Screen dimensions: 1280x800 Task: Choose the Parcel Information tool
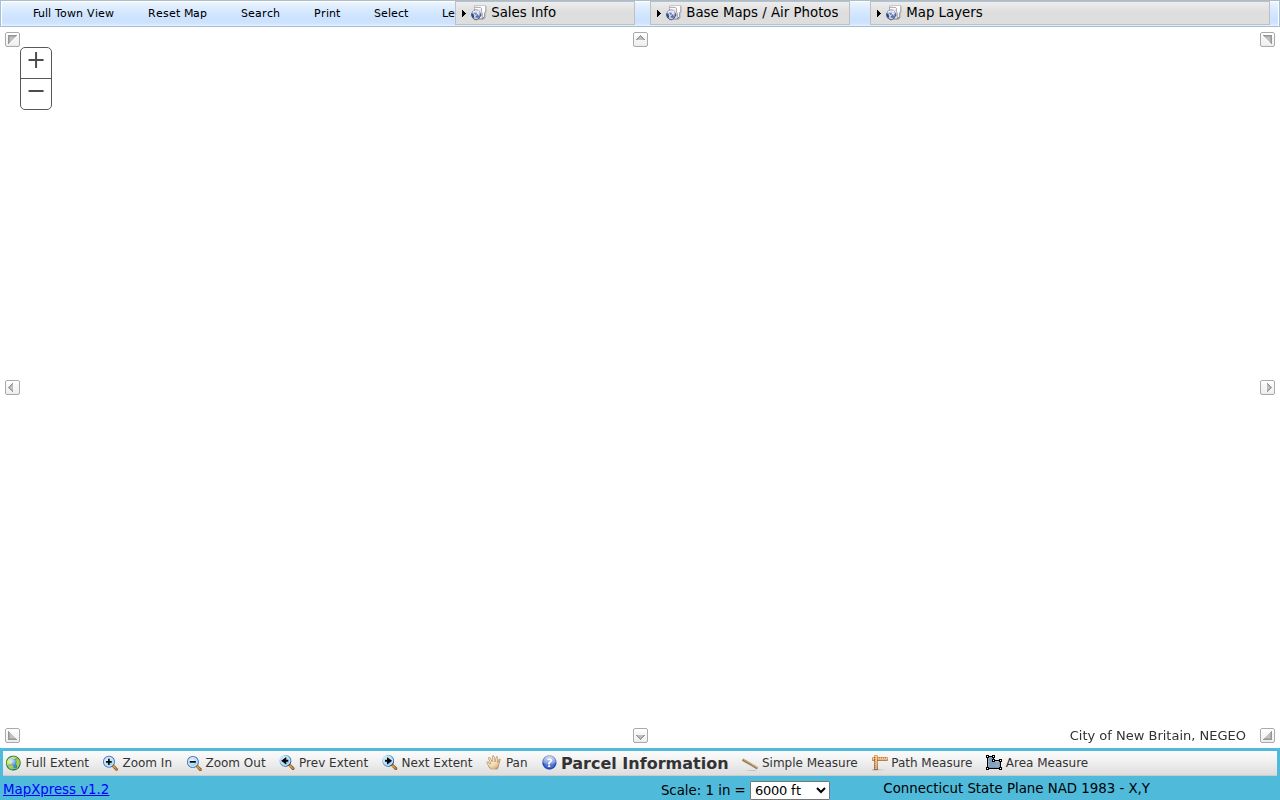[635, 763]
